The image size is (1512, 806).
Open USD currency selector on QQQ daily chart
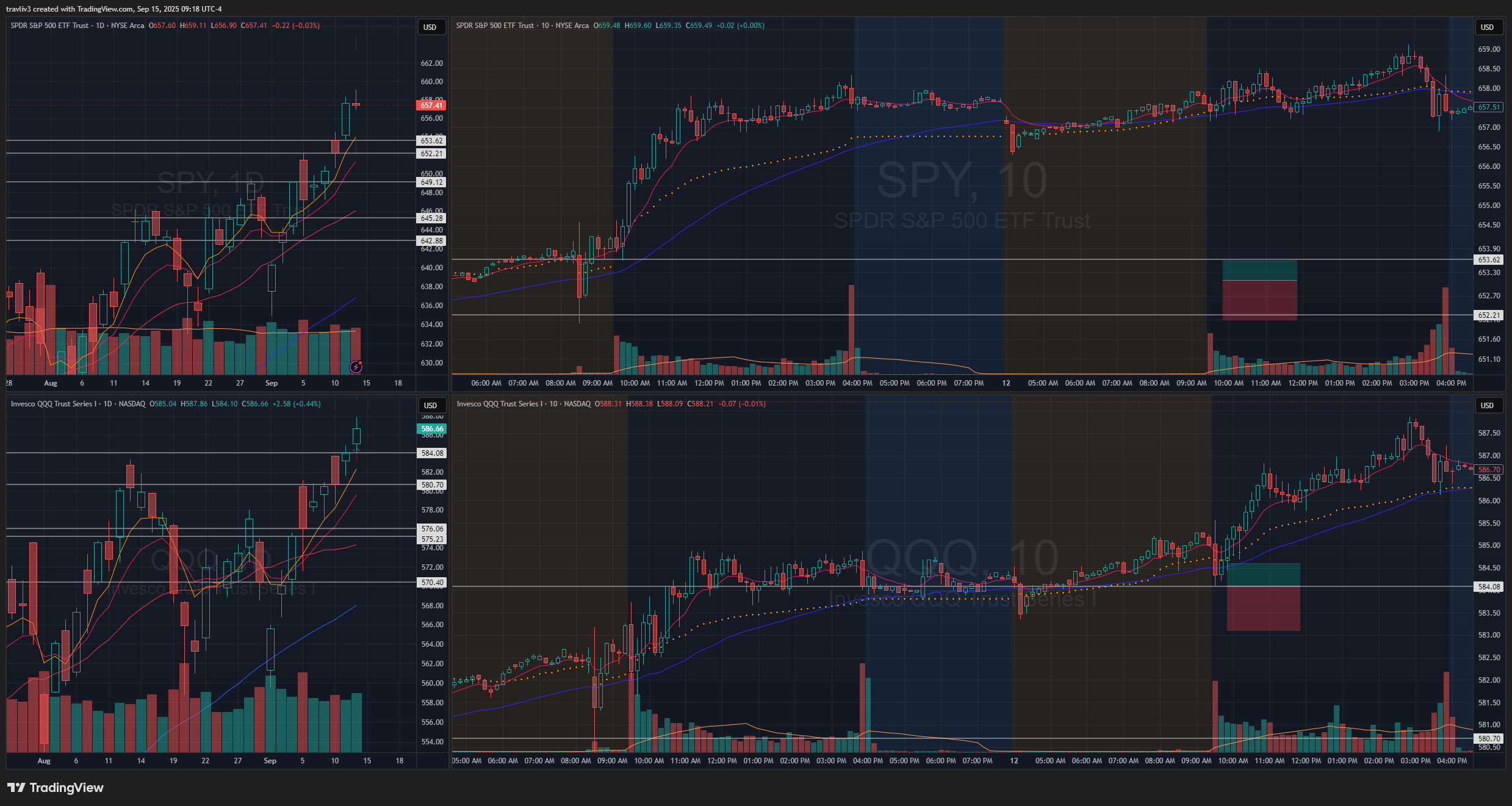[x=430, y=405]
